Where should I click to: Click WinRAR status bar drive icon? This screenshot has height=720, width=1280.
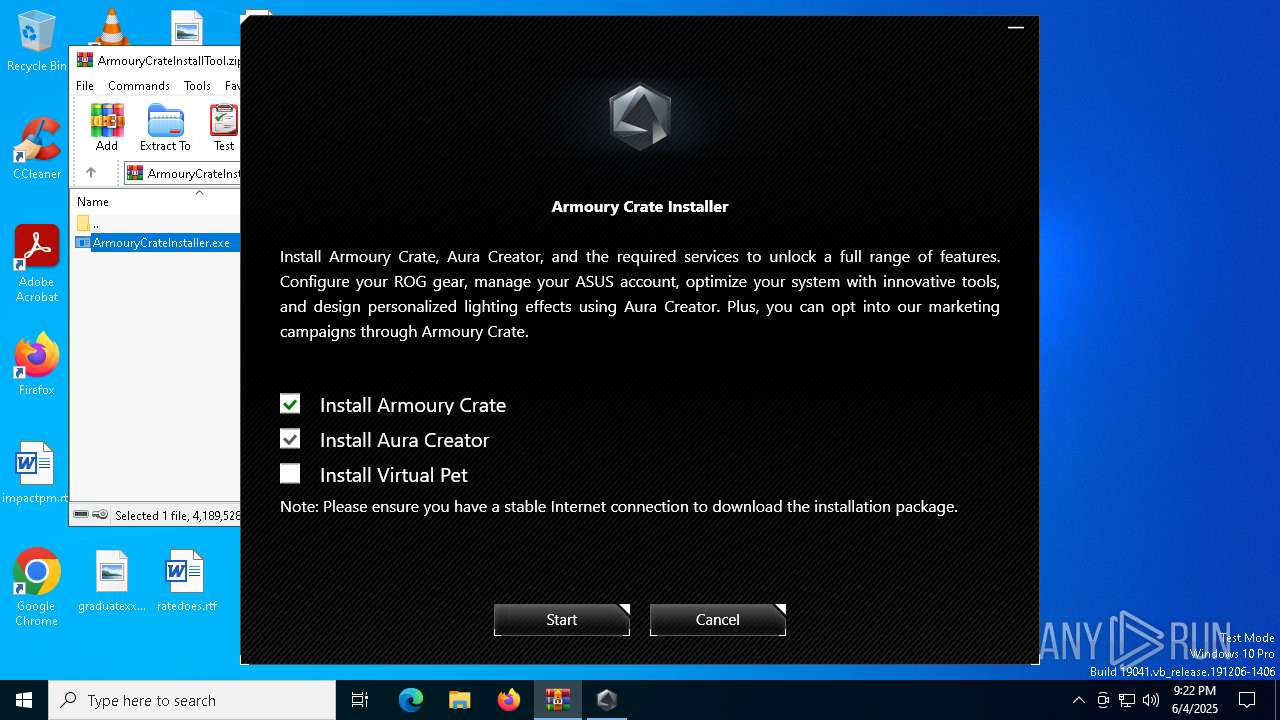point(83,515)
